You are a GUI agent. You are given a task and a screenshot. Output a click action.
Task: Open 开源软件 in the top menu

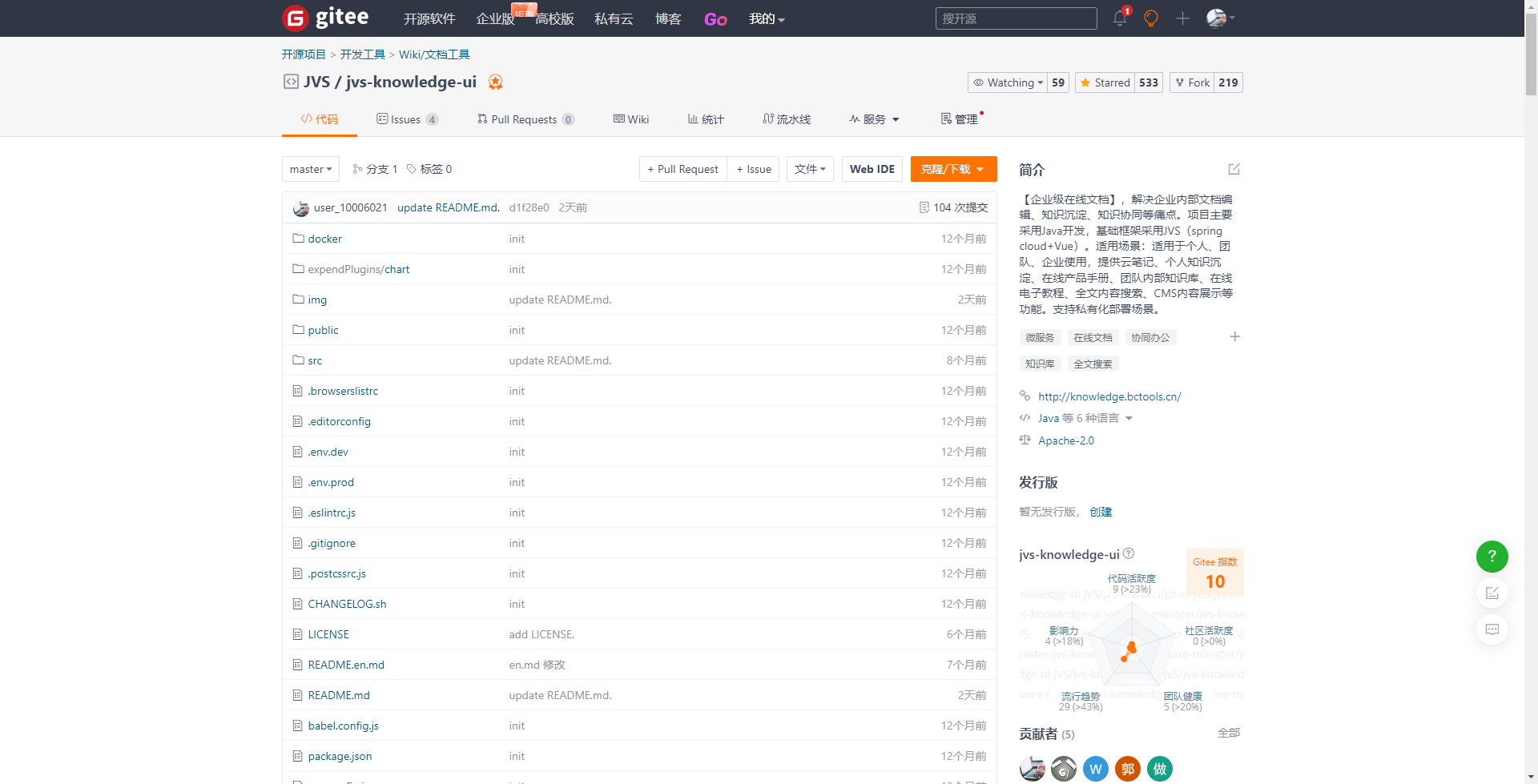(429, 18)
